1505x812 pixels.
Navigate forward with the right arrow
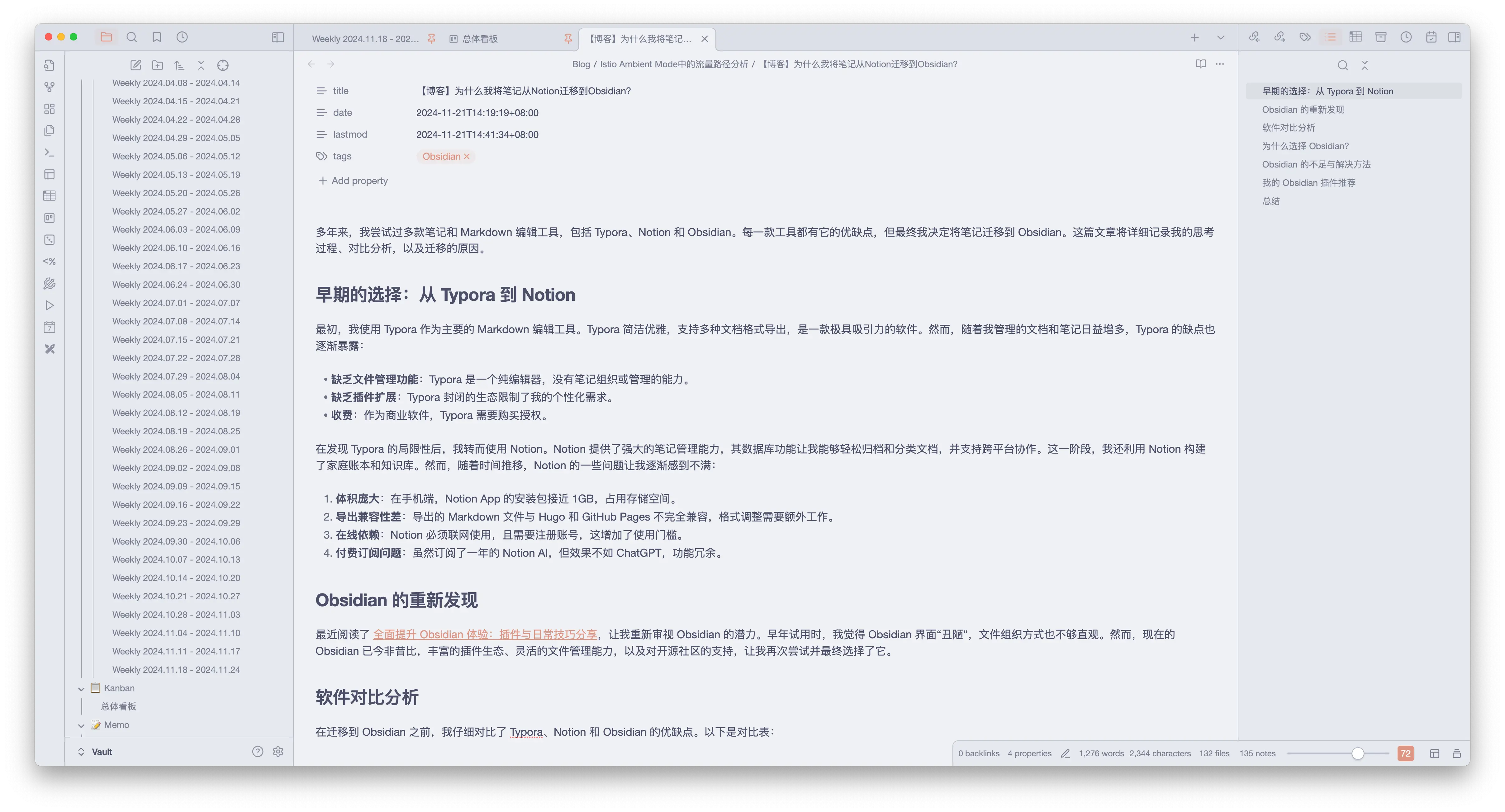click(331, 64)
